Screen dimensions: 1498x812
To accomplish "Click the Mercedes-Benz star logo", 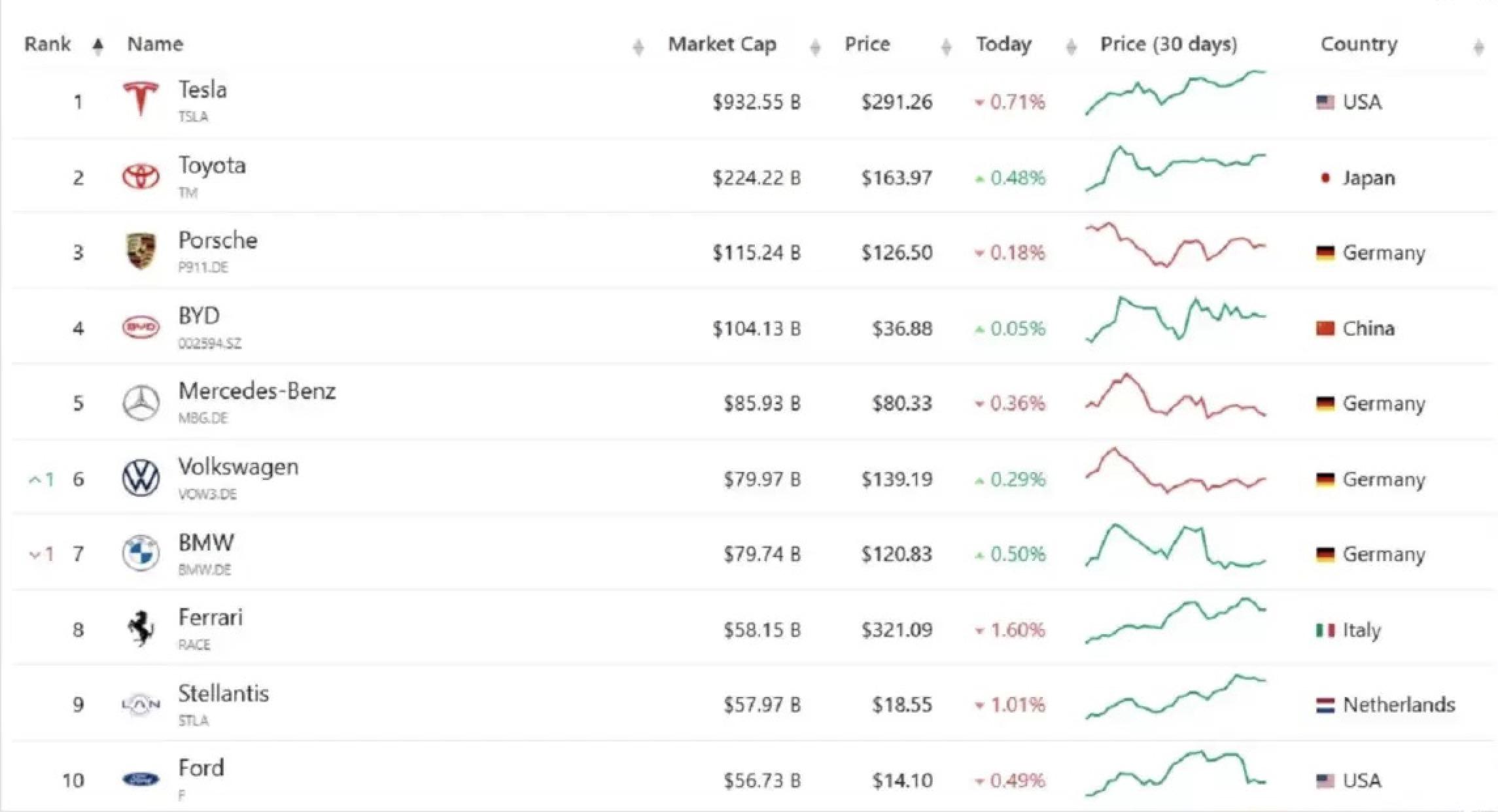I will pyautogui.click(x=141, y=403).
